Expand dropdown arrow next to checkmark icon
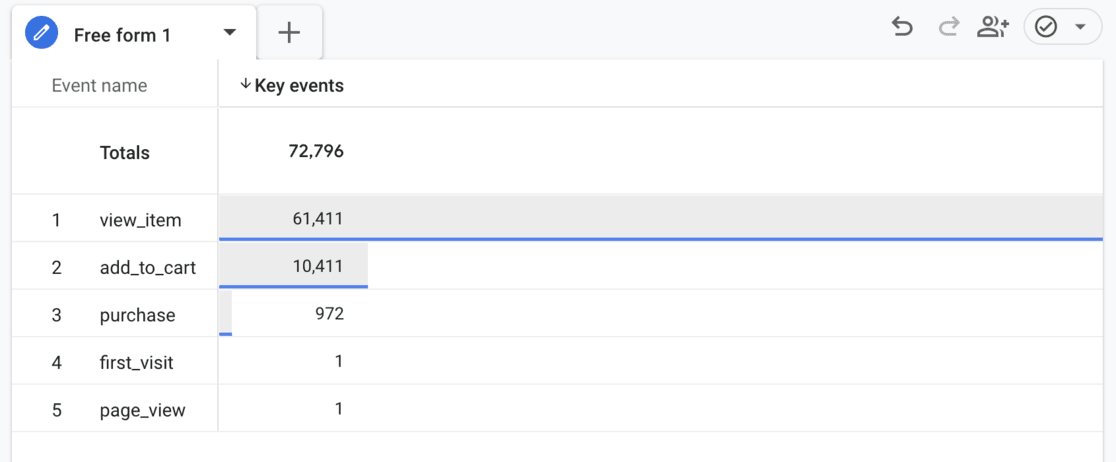The width and height of the screenshot is (1116, 462). [x=1081, y=27]
